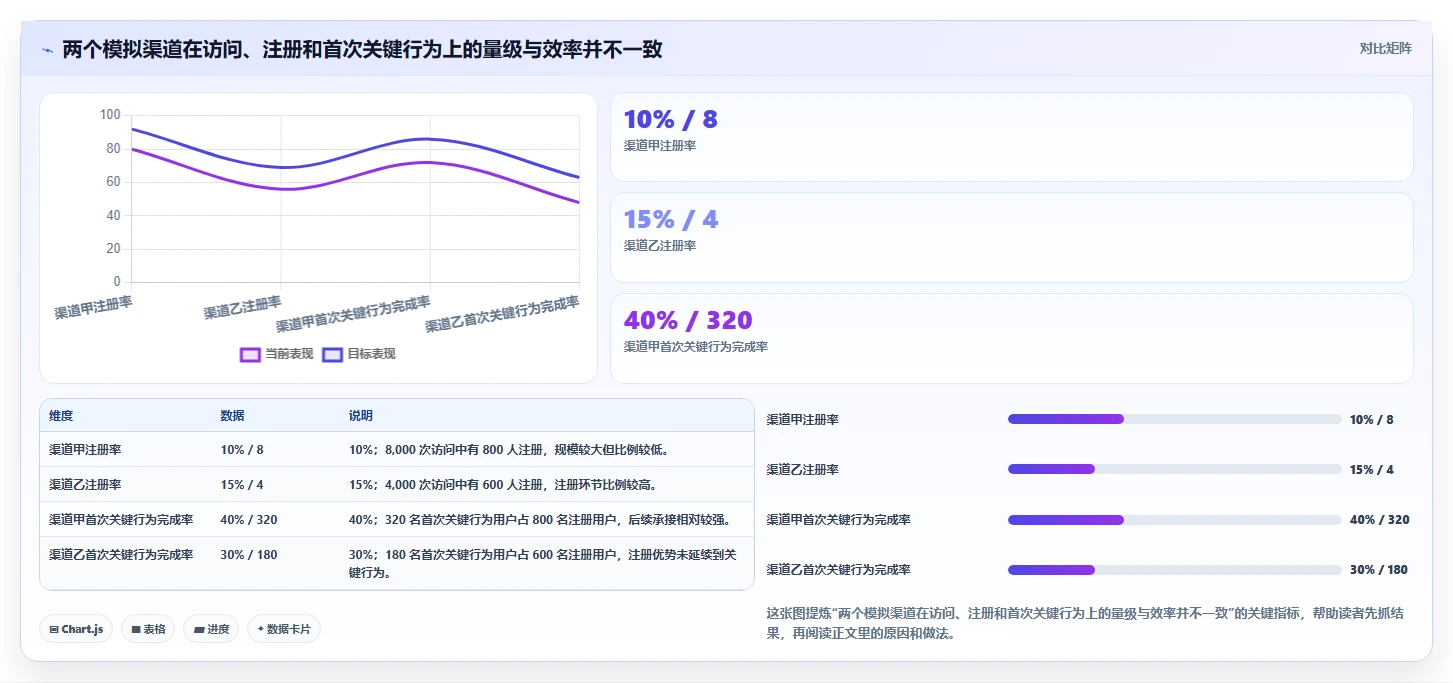Image resolution: width=1453 pixels, height=683 pixels.
Task: Select the Chart.js tag chip
Action: [76, 629]
